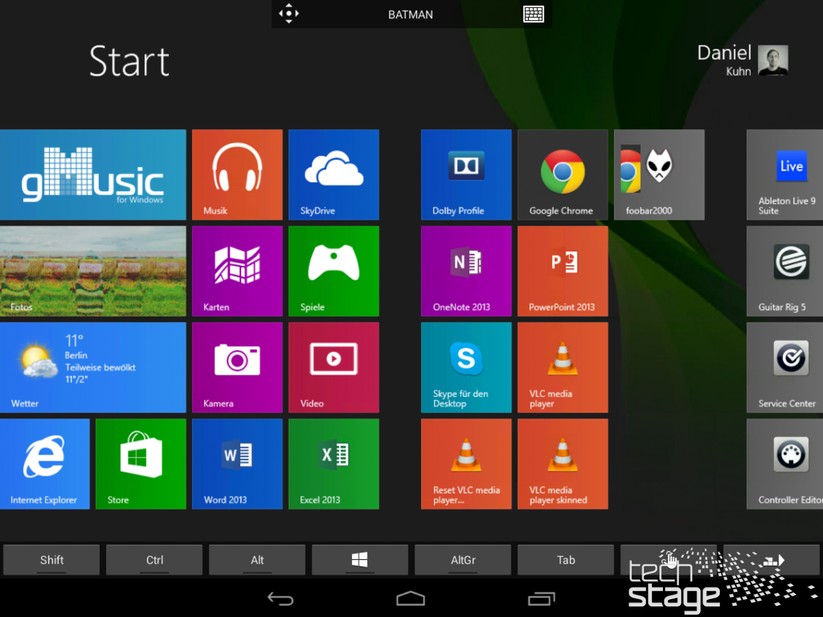Tap the Android recent apps button
This screenshot has height=617, width=823.
541,598
